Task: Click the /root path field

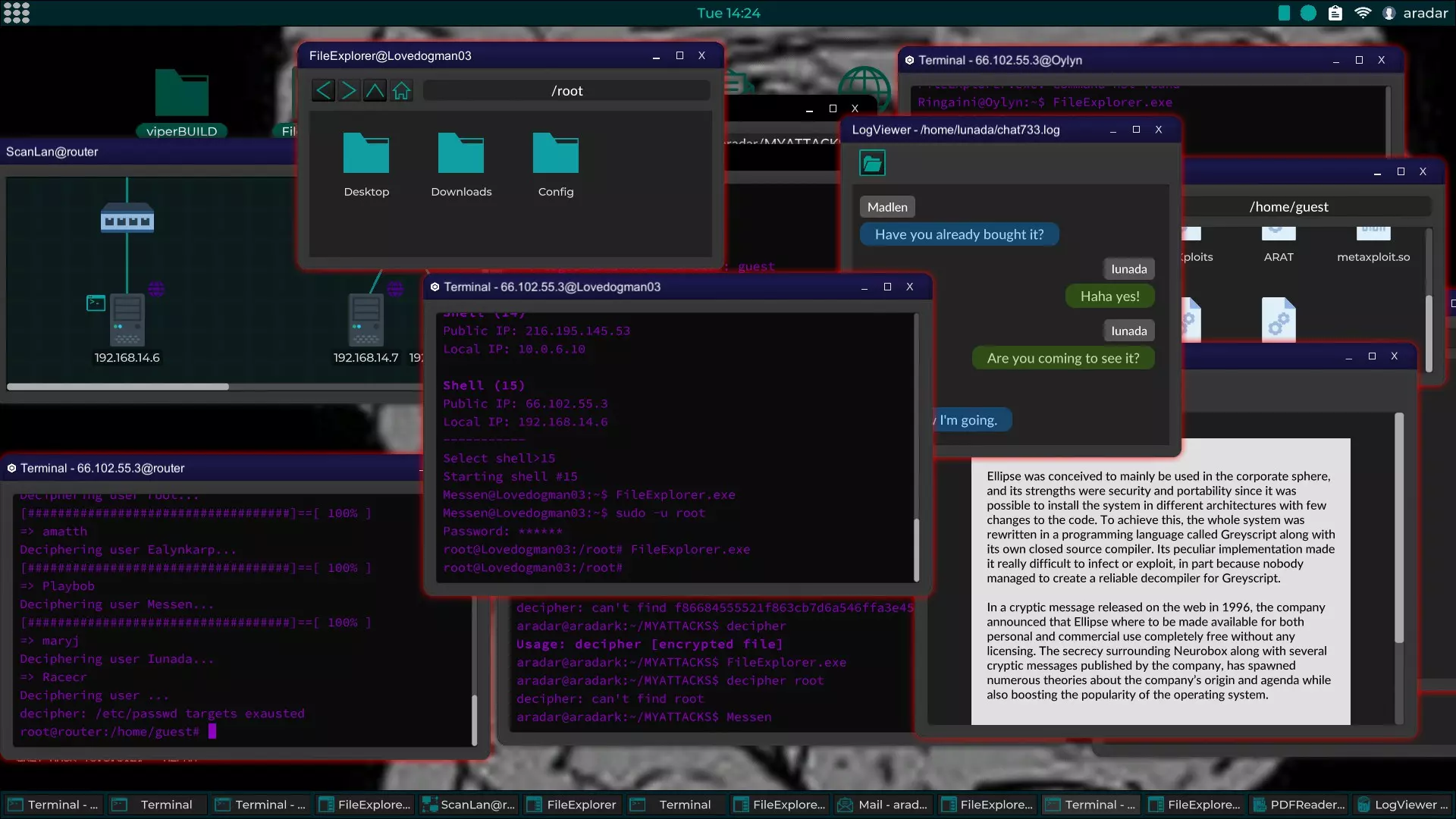Action: coord(566,91)
